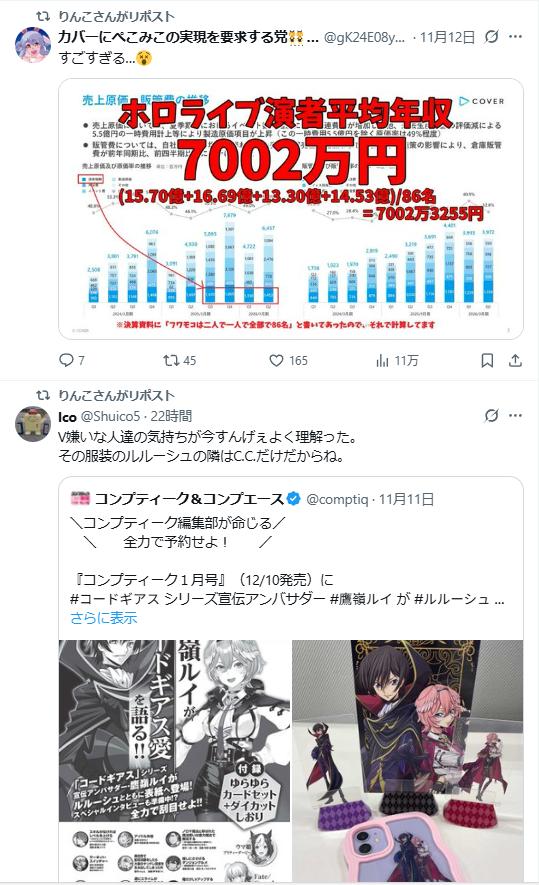Like the post with 165 likes

tap(276, 360)
